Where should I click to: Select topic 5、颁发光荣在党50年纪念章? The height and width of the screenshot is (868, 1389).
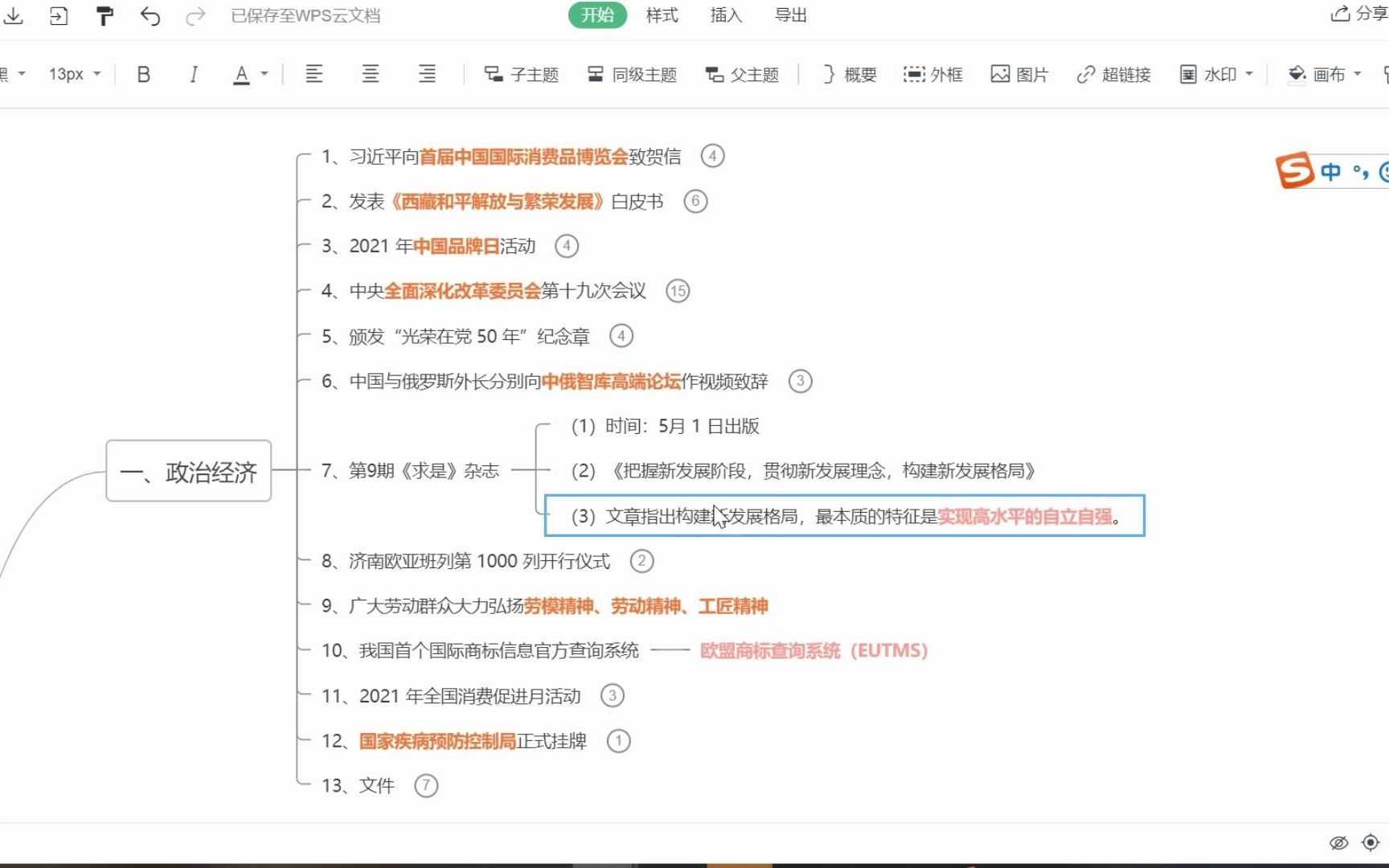click(x=456, y=336)
